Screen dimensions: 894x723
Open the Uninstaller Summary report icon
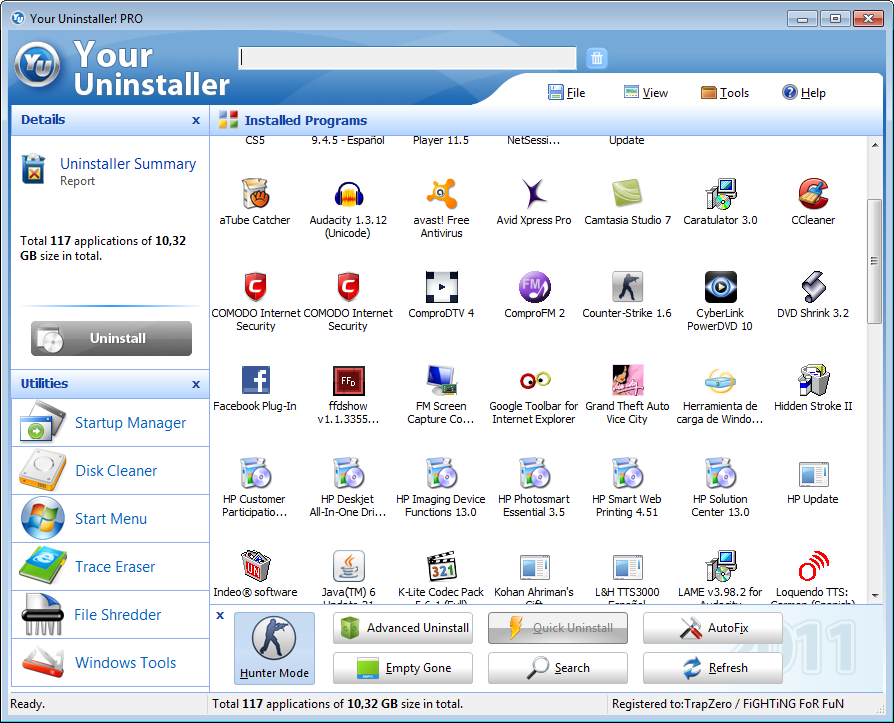[34, 169]
